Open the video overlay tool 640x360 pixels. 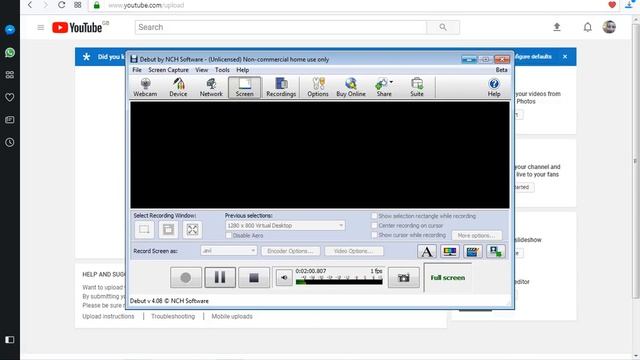(496, 251)
